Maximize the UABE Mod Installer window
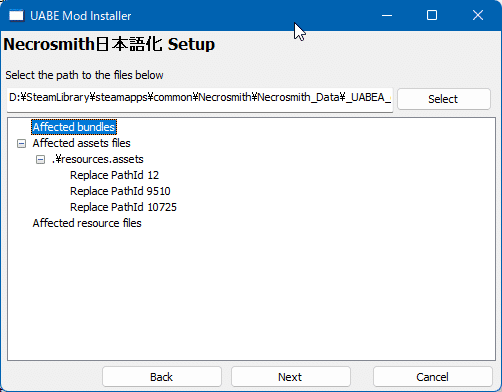The height and width of the screenshot is (392, 502). click(432, 15)
